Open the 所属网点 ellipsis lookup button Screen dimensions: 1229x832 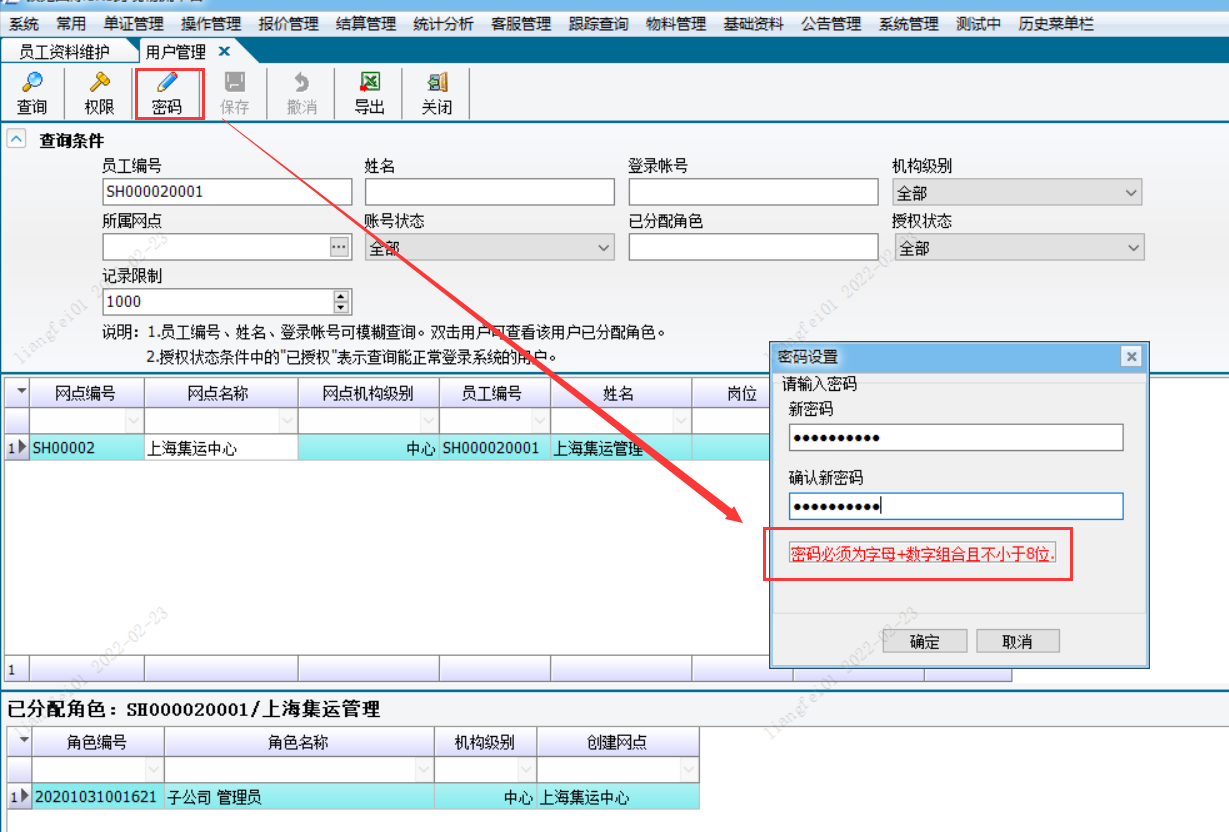[340, 246]
